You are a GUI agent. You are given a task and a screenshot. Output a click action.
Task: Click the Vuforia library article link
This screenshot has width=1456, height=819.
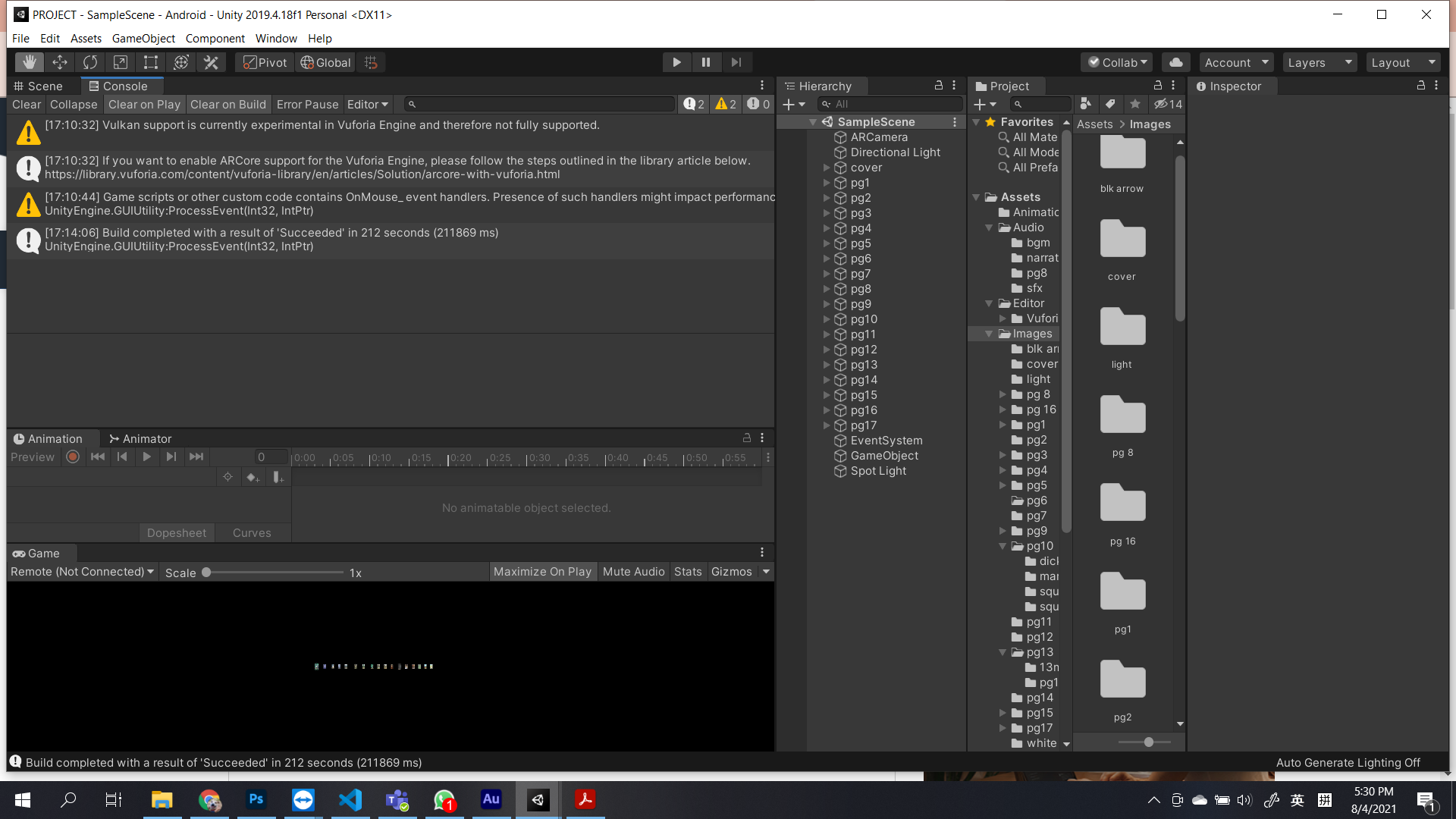pos(300,174)
